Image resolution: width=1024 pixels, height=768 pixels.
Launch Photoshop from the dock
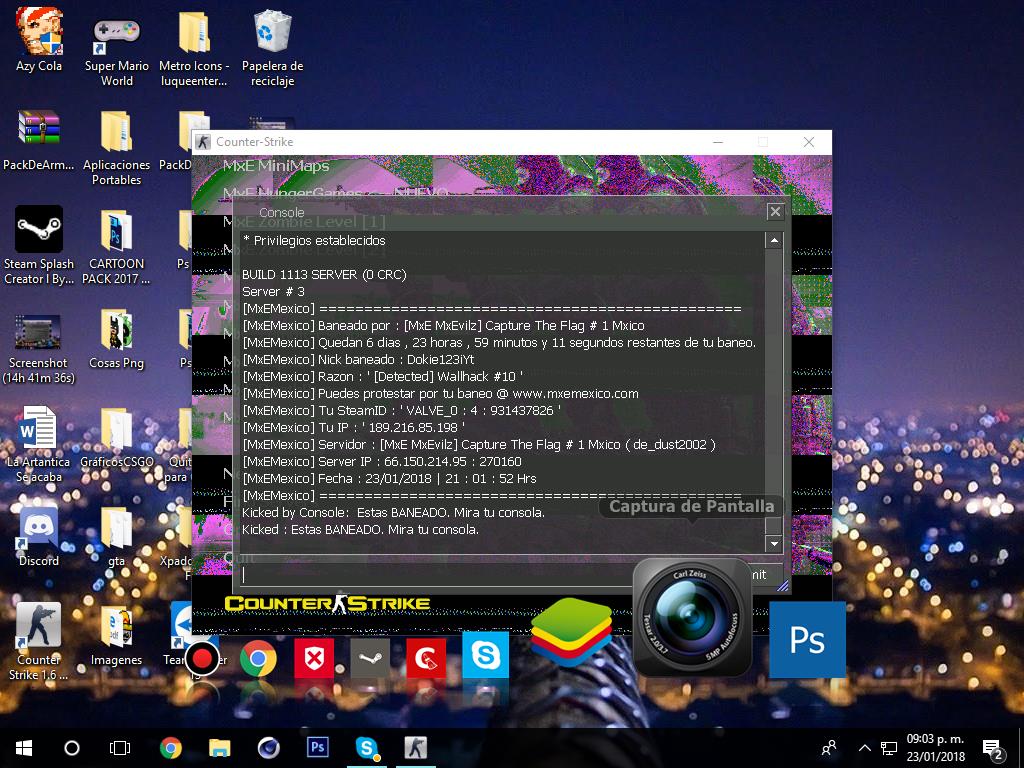point(807,639)
